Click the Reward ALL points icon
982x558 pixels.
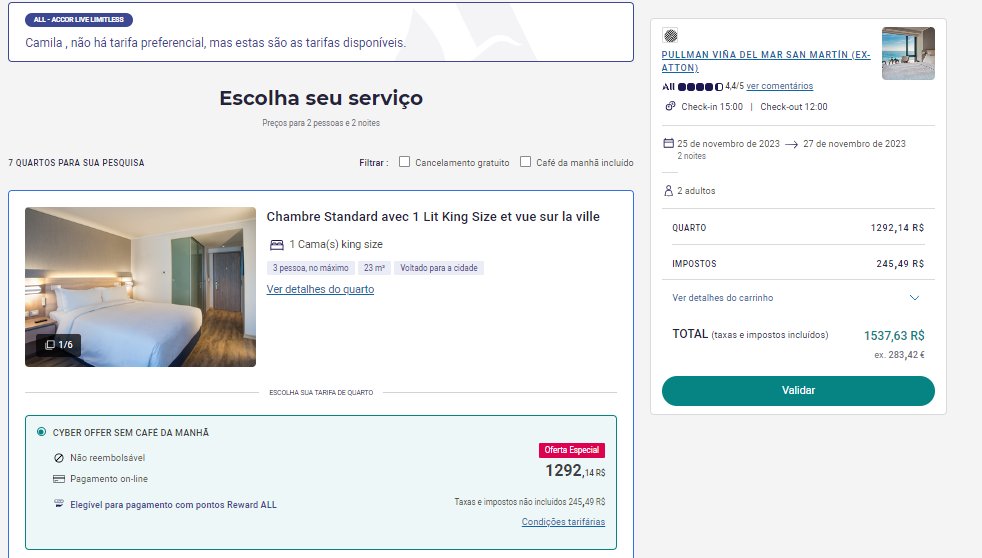pos(59,504)
